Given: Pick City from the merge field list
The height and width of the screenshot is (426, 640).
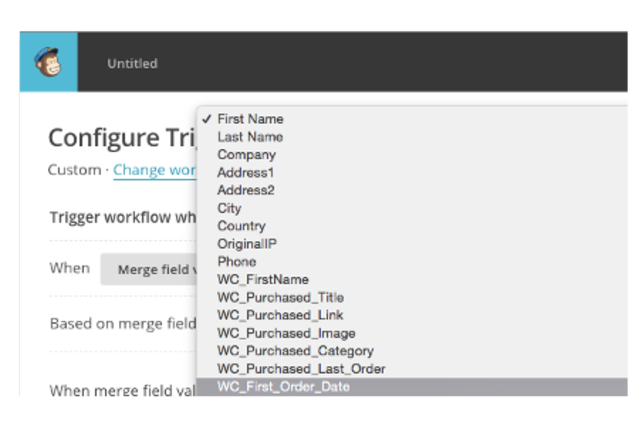Looking at the screenshot, I should pyautogui.click(x=412, y=208).
